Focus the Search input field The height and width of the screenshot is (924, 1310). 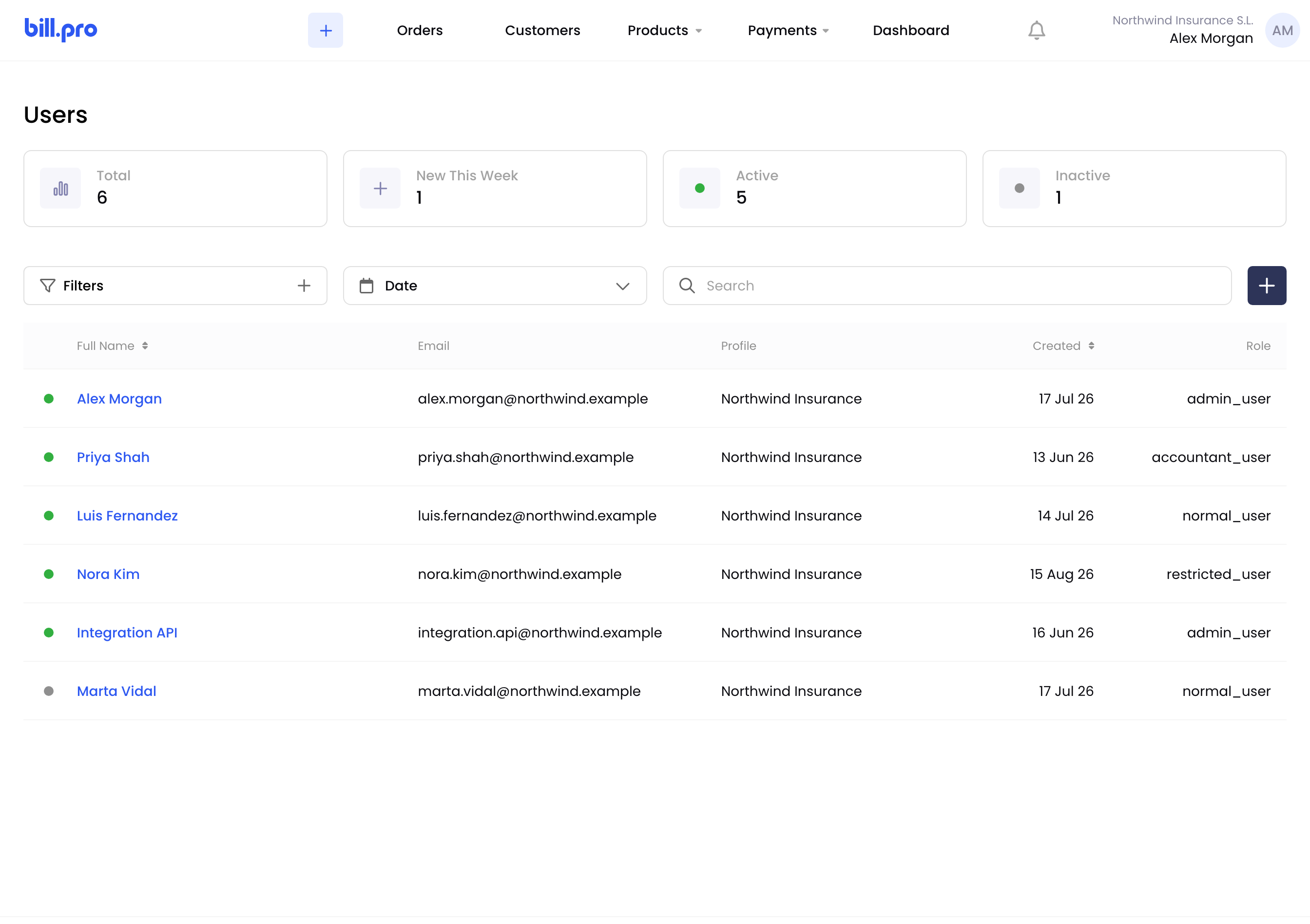[947, 285]
